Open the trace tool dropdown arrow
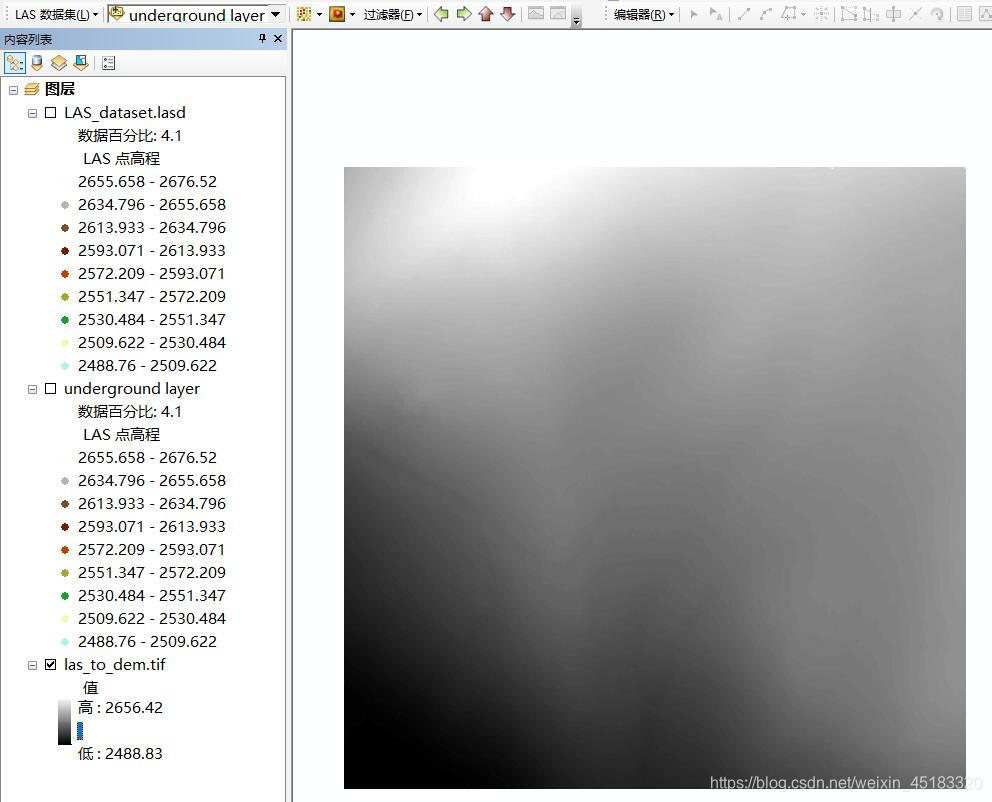 tap(803, 15)
